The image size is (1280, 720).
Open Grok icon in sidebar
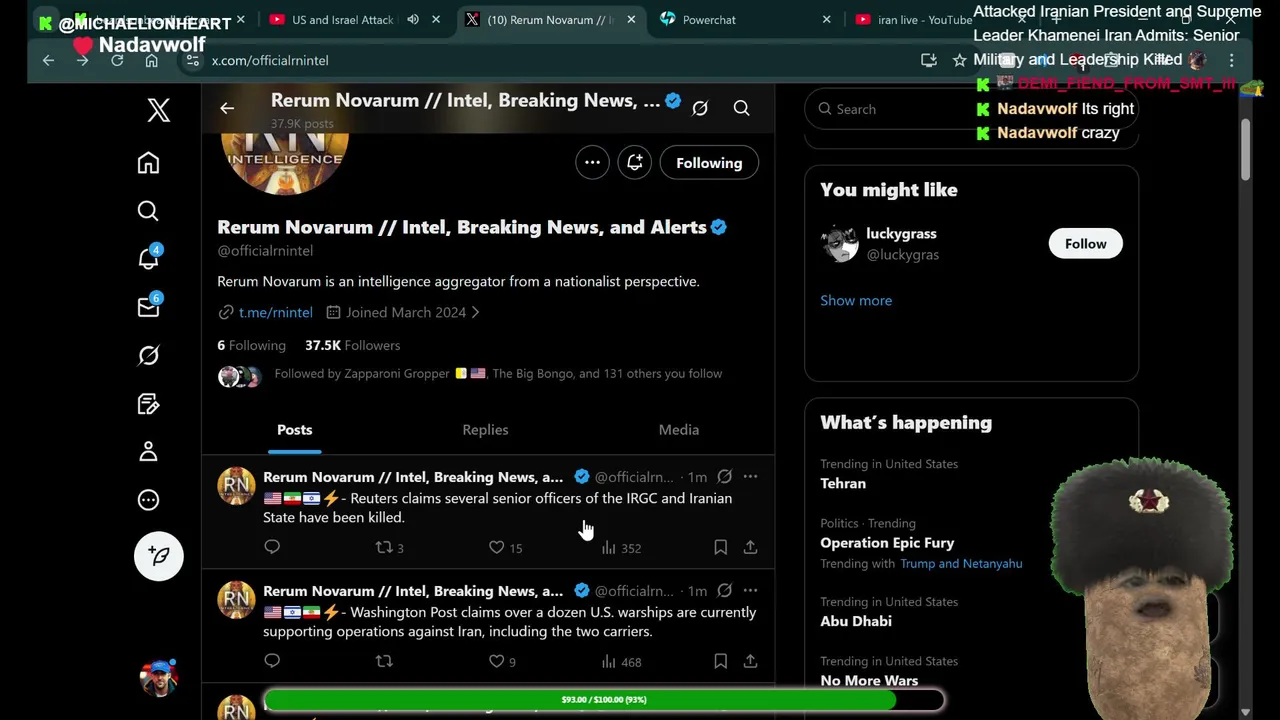[148, 356]
